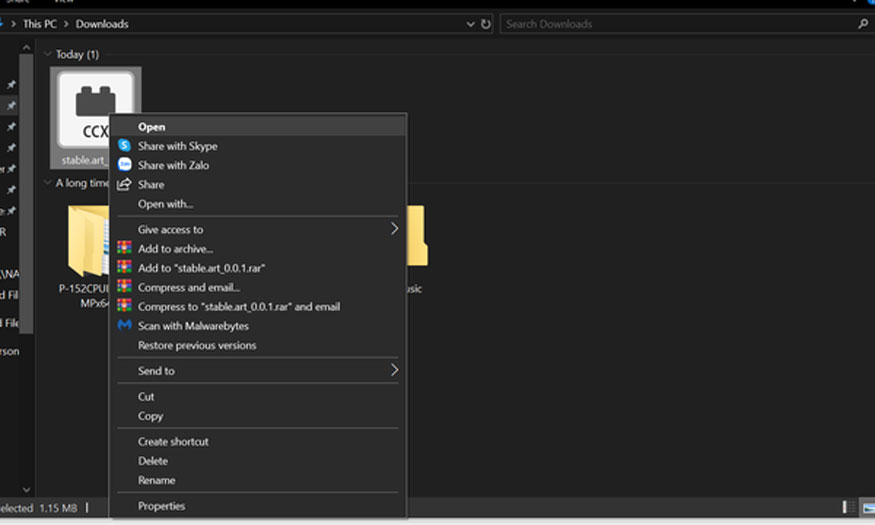
Task: Click WinRAR icon beside Compress to rar and email
Action: (124, 306)
